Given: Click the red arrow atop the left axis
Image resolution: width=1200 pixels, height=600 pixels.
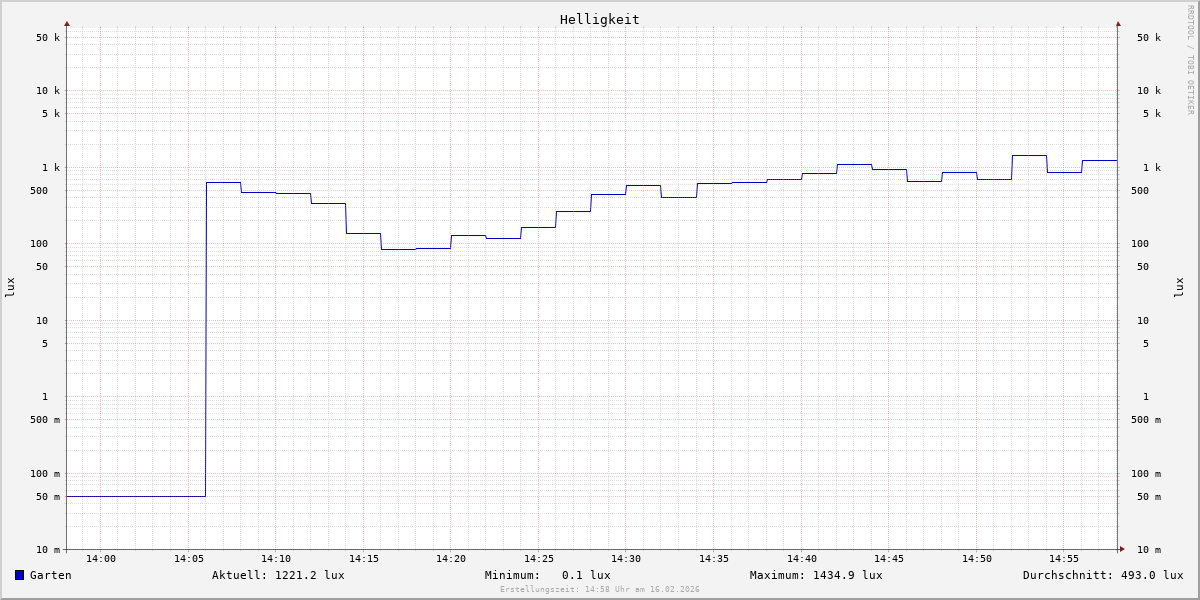Looking at the screenshot, I should 67,23.
